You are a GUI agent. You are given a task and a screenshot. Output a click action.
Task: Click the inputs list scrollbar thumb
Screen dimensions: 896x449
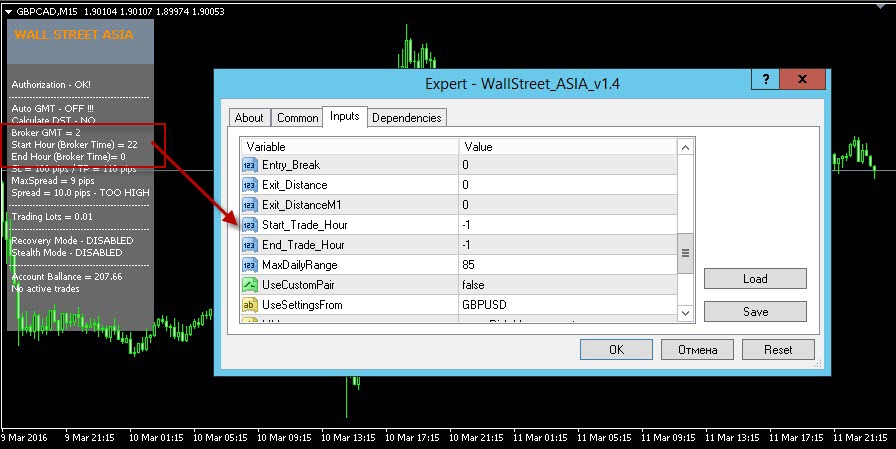pos(685,253)
